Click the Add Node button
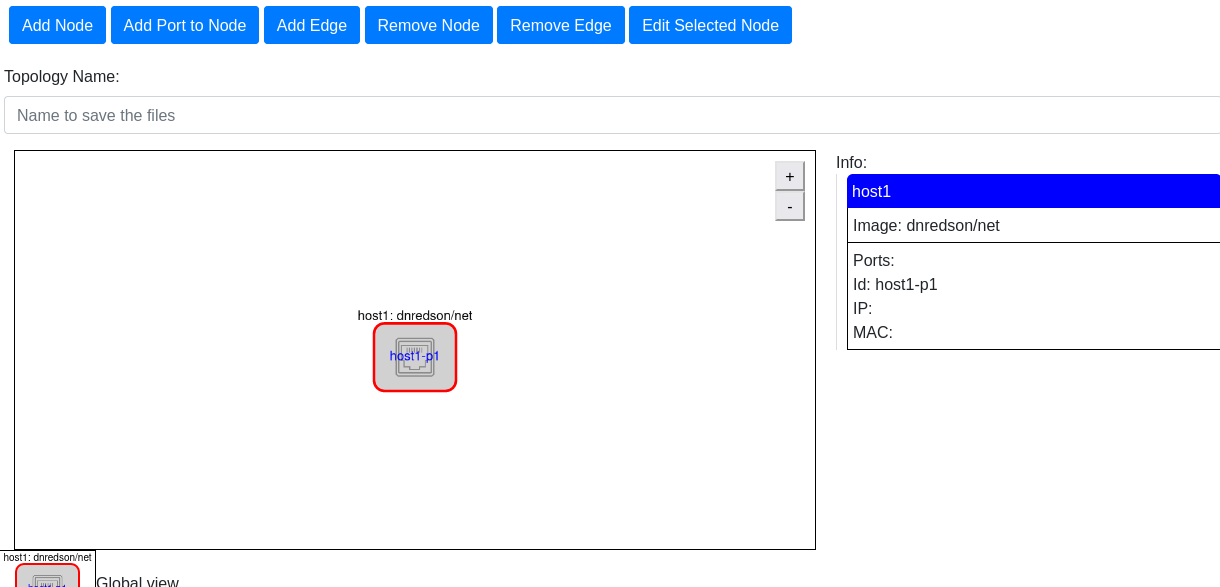 pos(57,25)
